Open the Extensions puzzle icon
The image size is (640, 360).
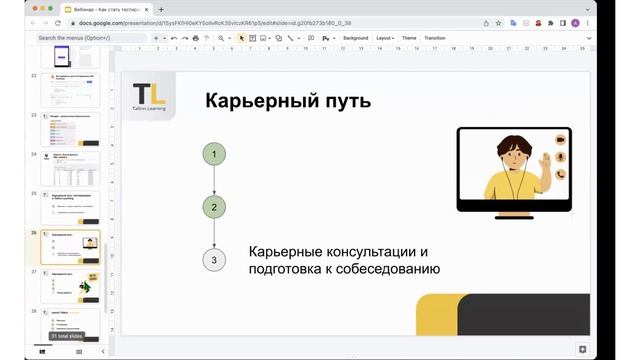551,23
